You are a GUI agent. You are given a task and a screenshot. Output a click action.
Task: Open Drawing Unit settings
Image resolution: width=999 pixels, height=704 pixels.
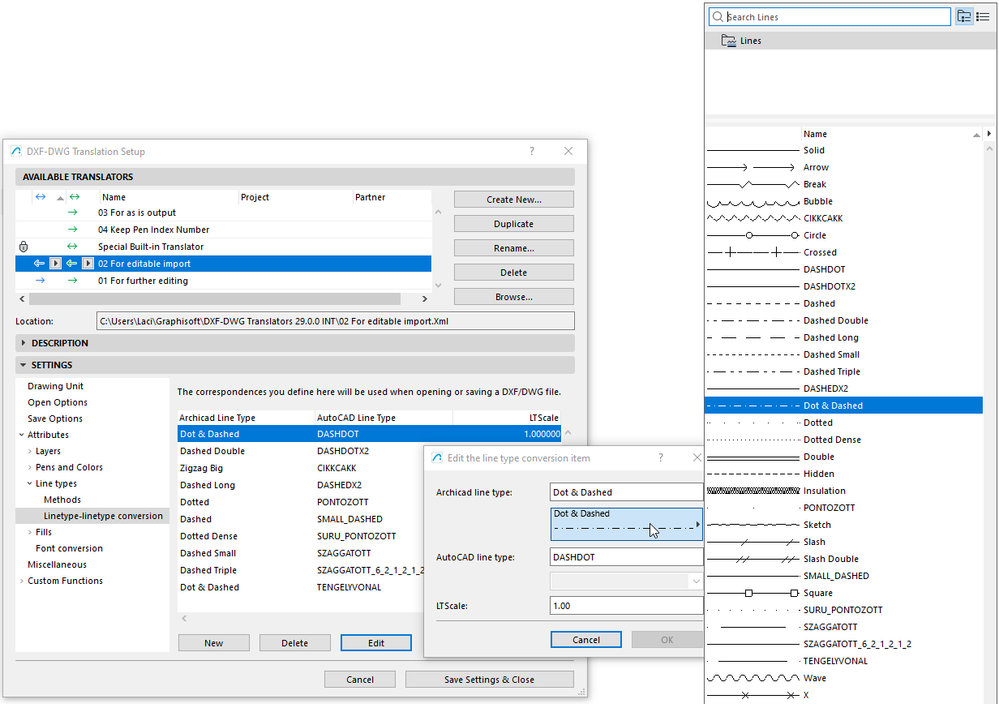(x=55, y=386)
